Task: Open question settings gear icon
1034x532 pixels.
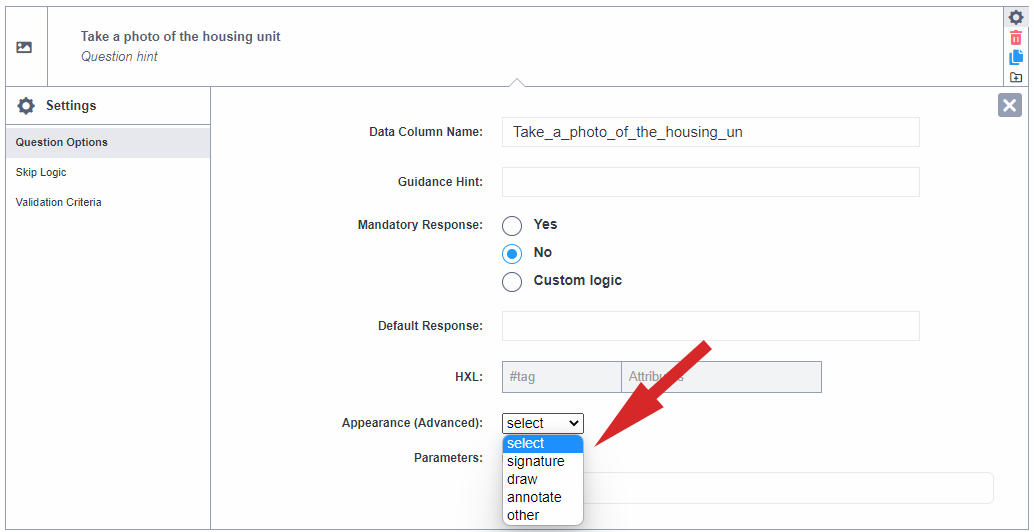Action: coord(1016,17)
